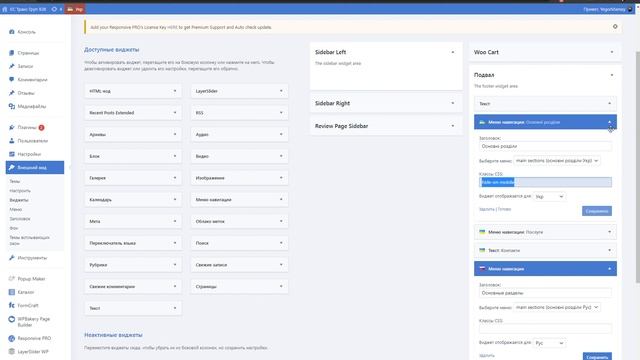This screenshot has height=360, width=640.
Task: Open Комментарии in the admin sidebar
Action: coord(32,80)
